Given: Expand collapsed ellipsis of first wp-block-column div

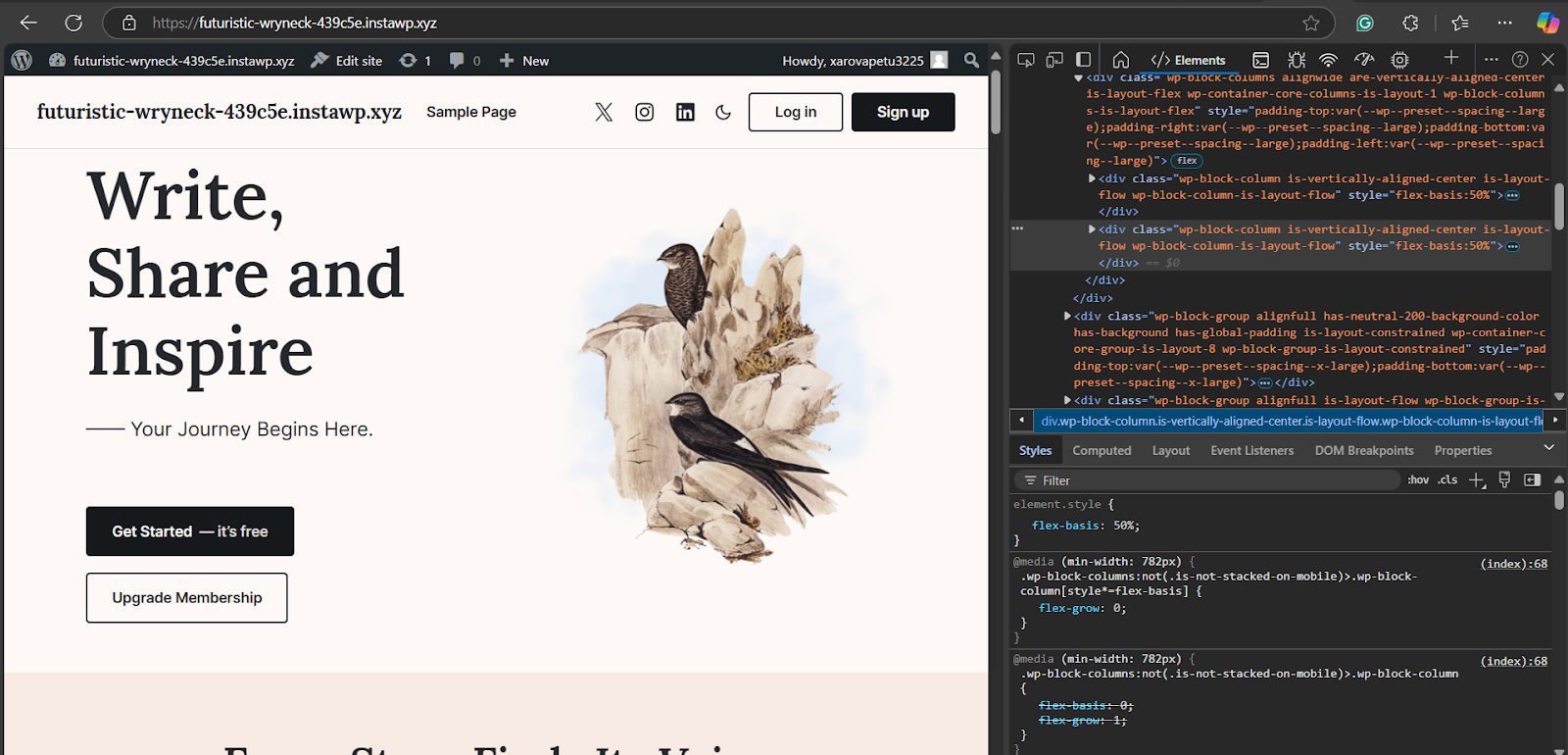Looking at the screenshot, I should (x=1513, y=195).
